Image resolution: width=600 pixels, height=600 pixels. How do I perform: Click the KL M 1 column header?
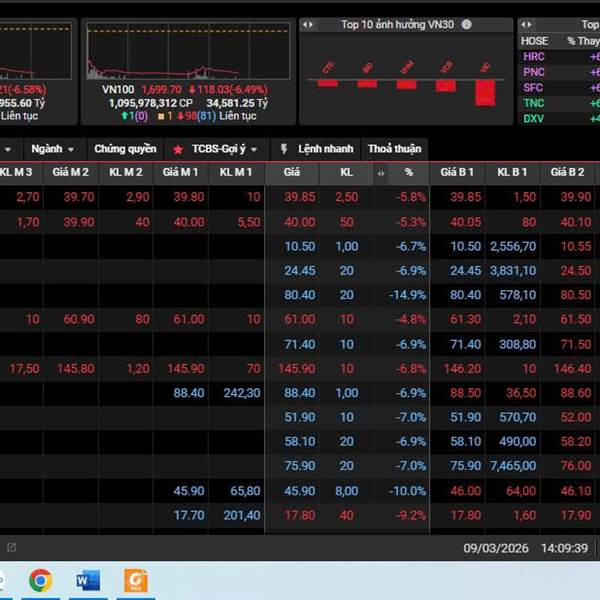click(x=236, y=172)
